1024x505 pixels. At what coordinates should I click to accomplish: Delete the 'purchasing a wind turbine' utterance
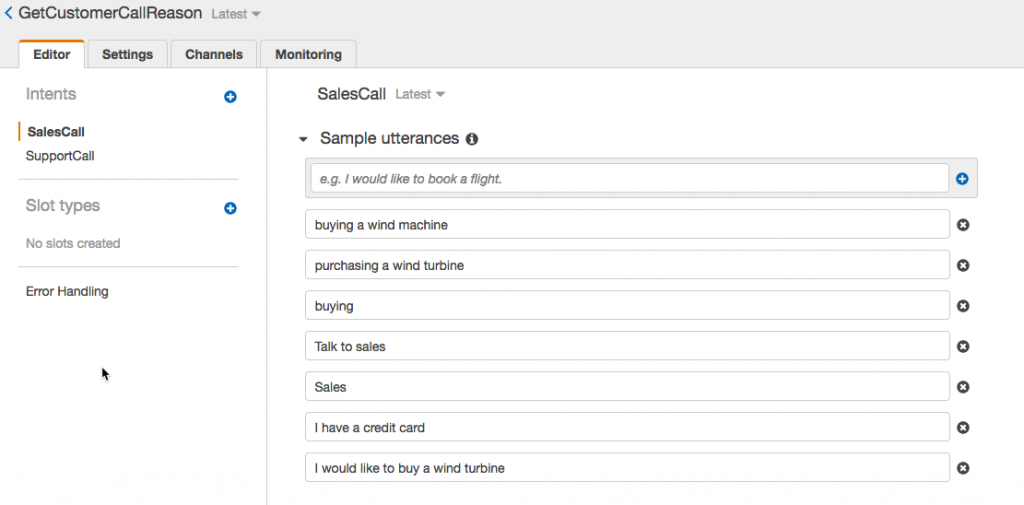click(963, 266)
